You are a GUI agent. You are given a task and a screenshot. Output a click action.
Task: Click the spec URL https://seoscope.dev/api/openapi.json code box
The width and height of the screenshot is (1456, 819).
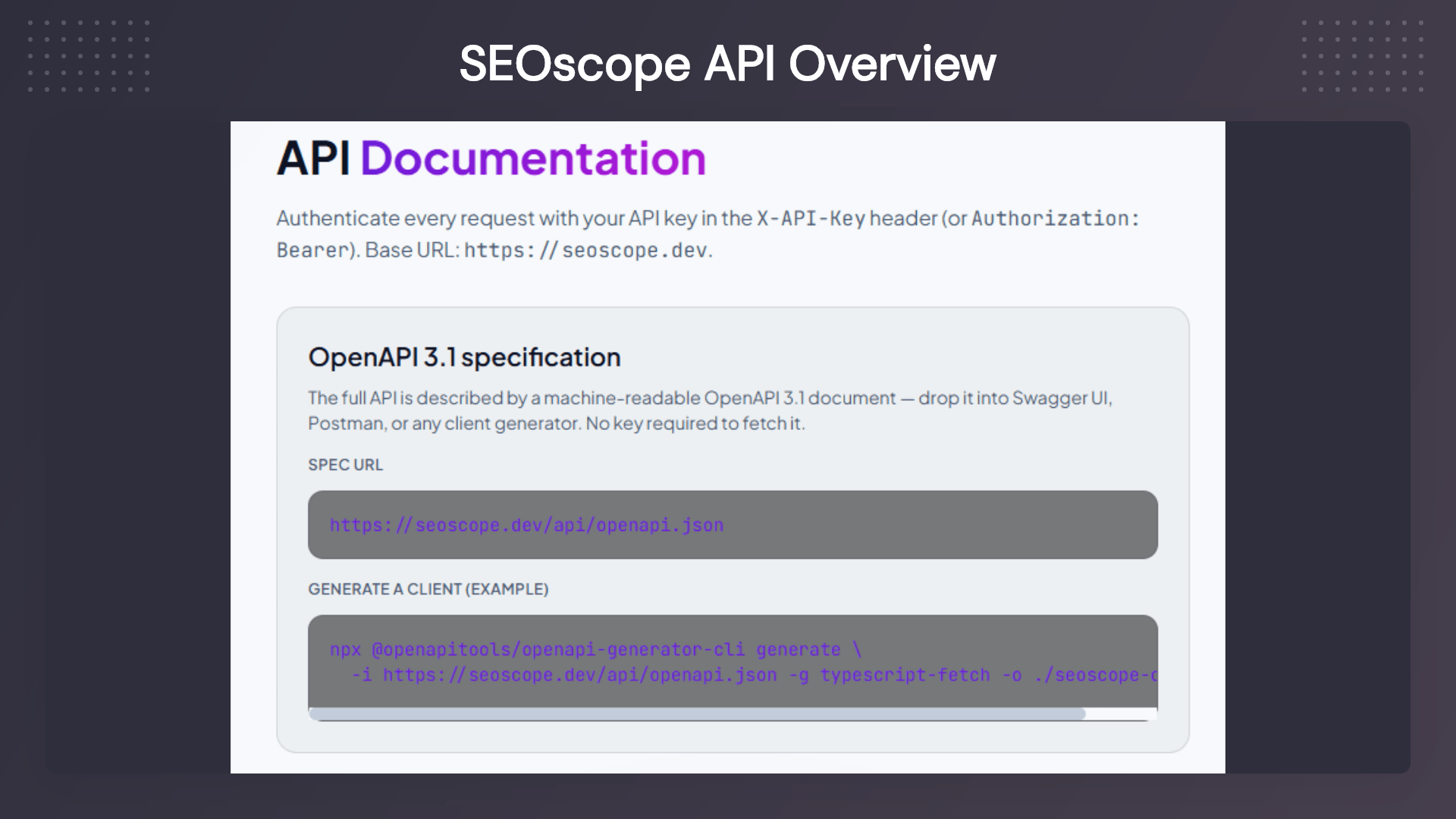point(733,525)
